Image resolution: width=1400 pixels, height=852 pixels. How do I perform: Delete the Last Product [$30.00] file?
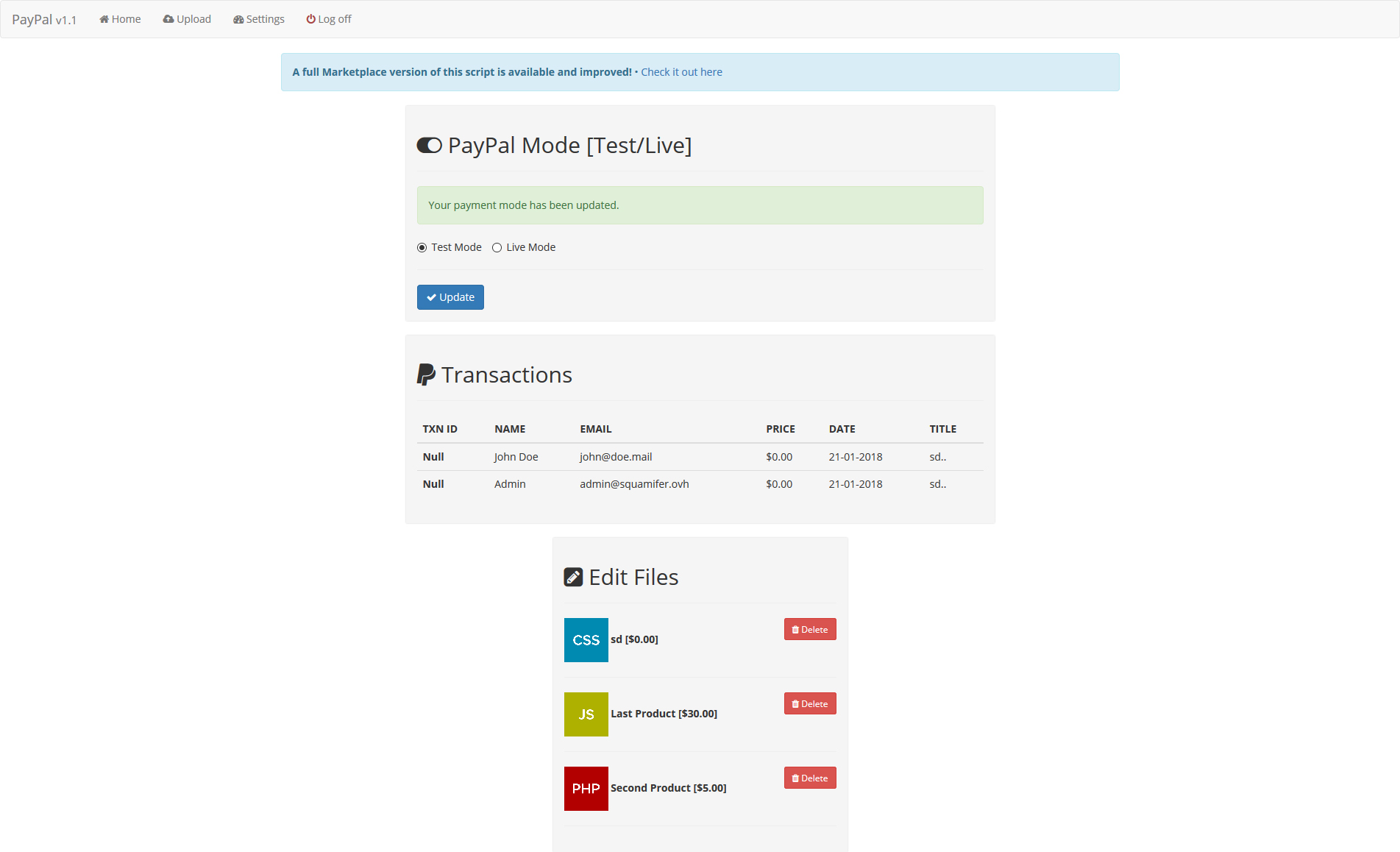(810, 703)
